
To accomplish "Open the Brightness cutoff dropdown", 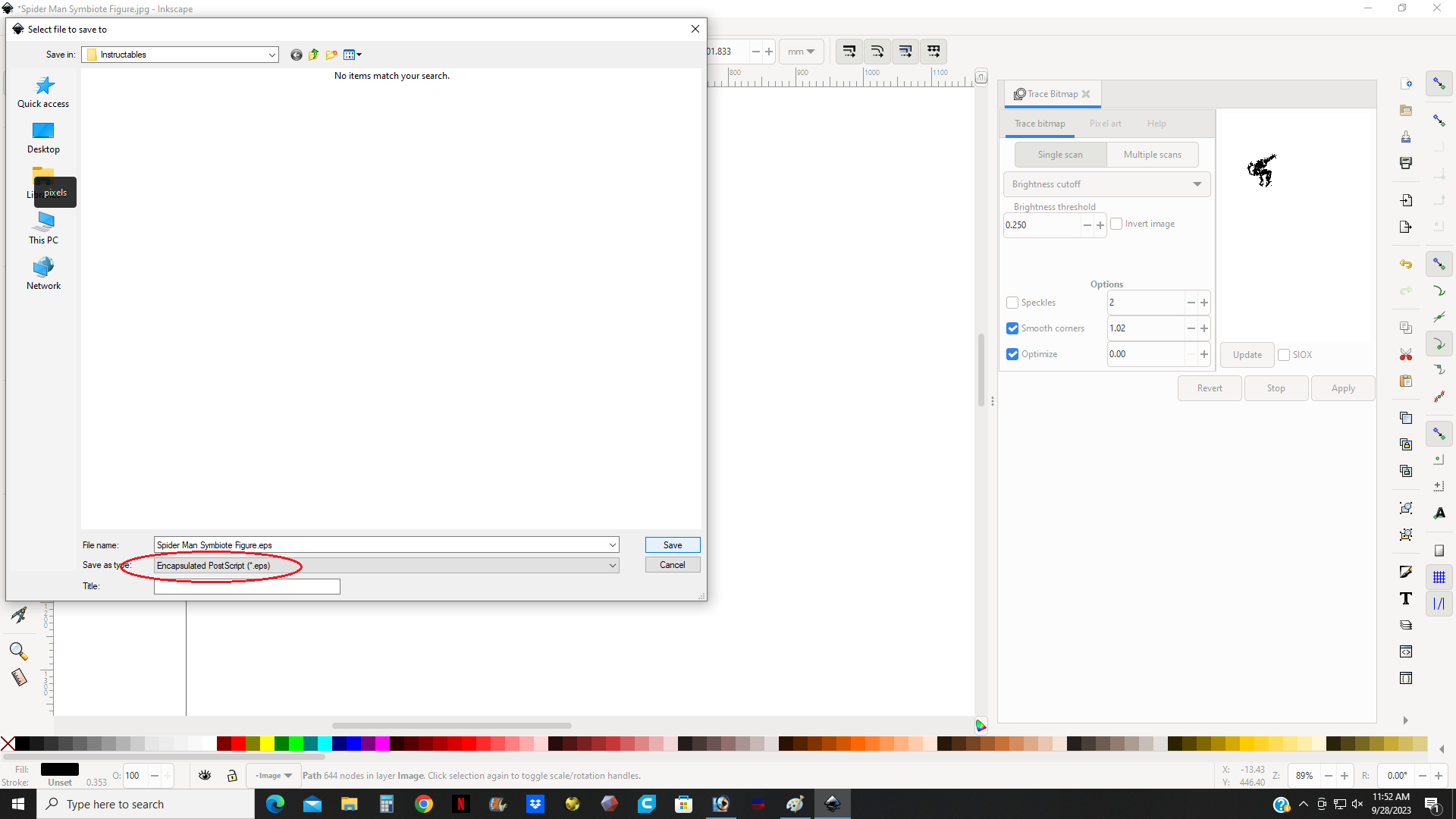I will tap(1106, 184).
